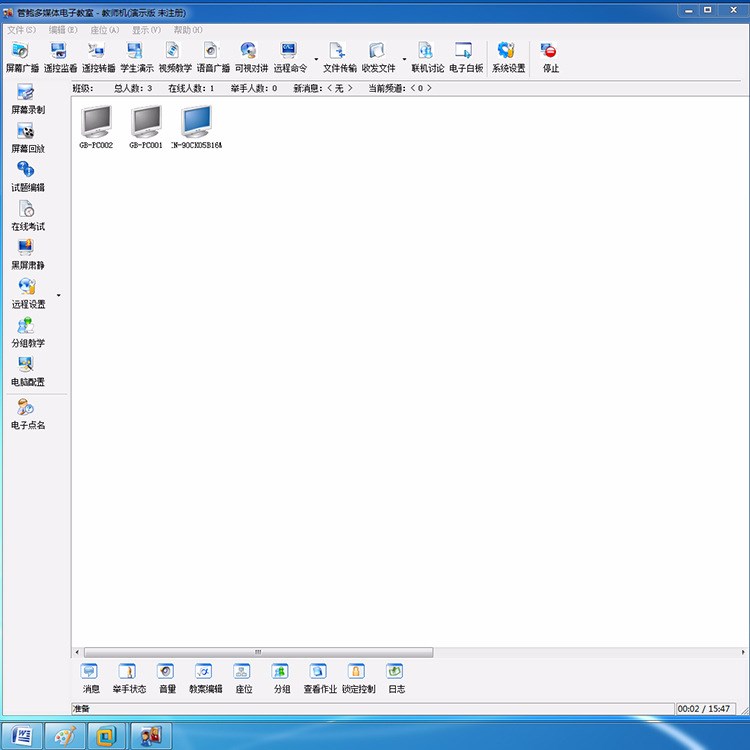Start 电子点名 electronic roll call
Image resolution: width=750 pixels, height=750 pixels.
pos(27,413)
